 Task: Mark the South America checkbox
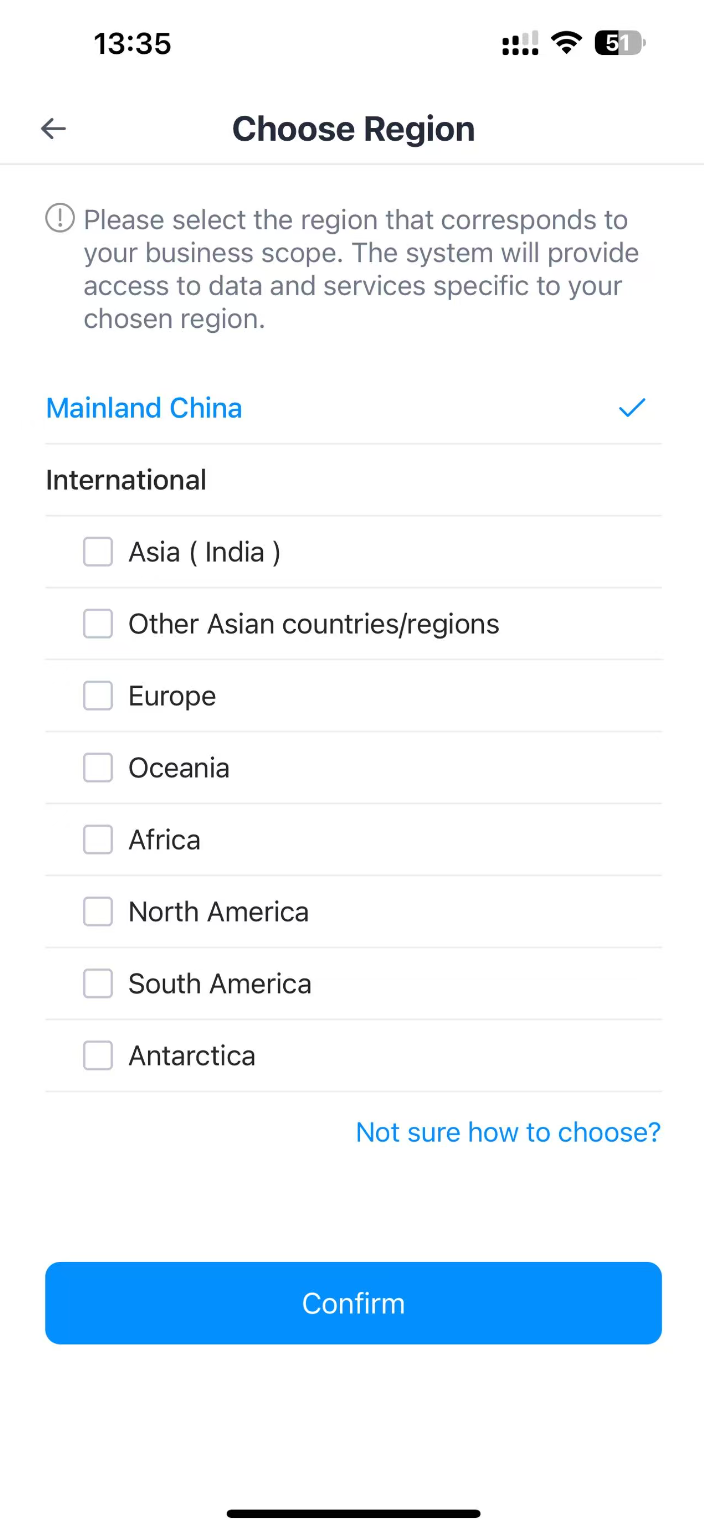(x=98, y=984)
